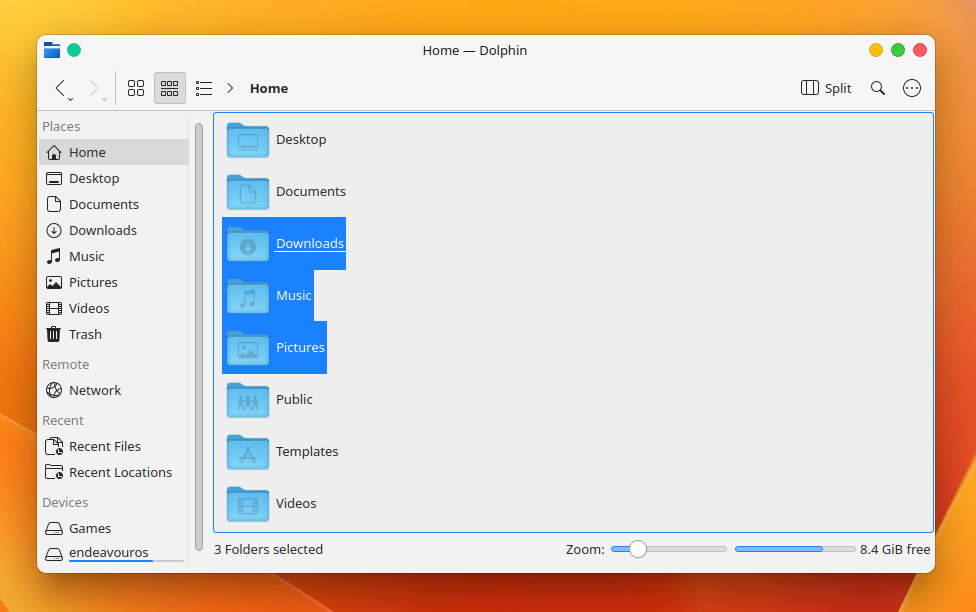Minimize window with the yellow button
Viewport: 976px width, 612px height.
point(876,50)
